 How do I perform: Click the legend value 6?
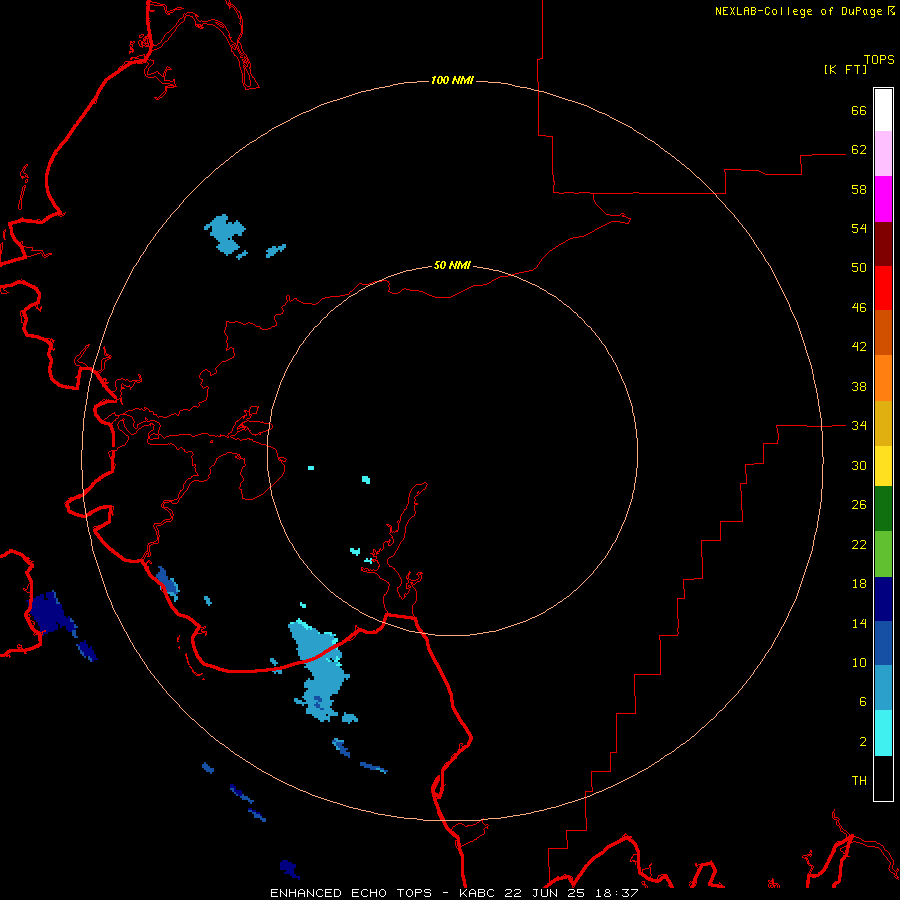863,702
